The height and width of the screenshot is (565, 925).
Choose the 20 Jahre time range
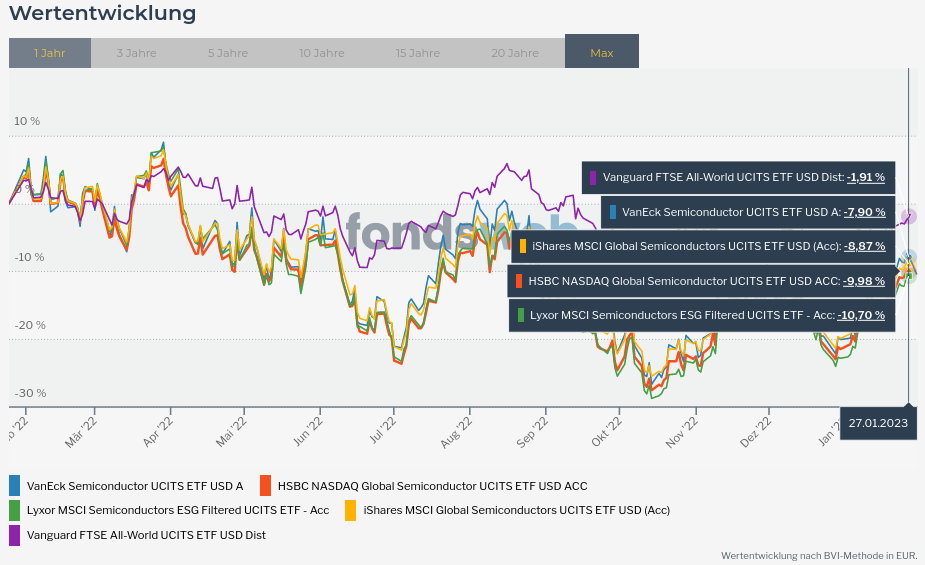click(x=515, y=53)
